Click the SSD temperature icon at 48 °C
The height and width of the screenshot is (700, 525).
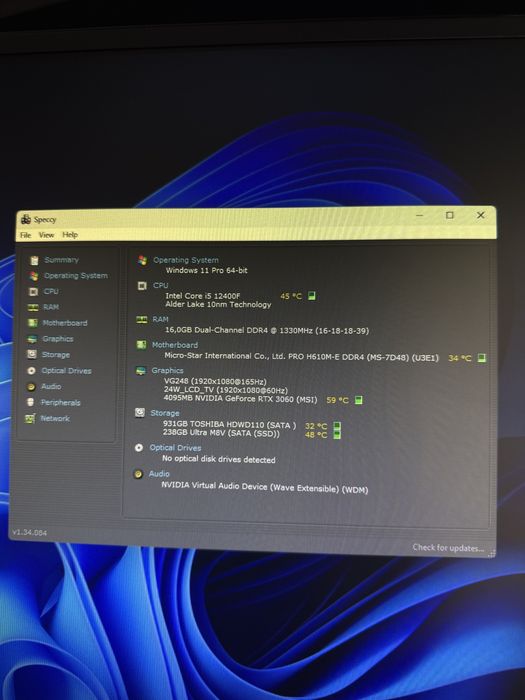coord(337,434)
